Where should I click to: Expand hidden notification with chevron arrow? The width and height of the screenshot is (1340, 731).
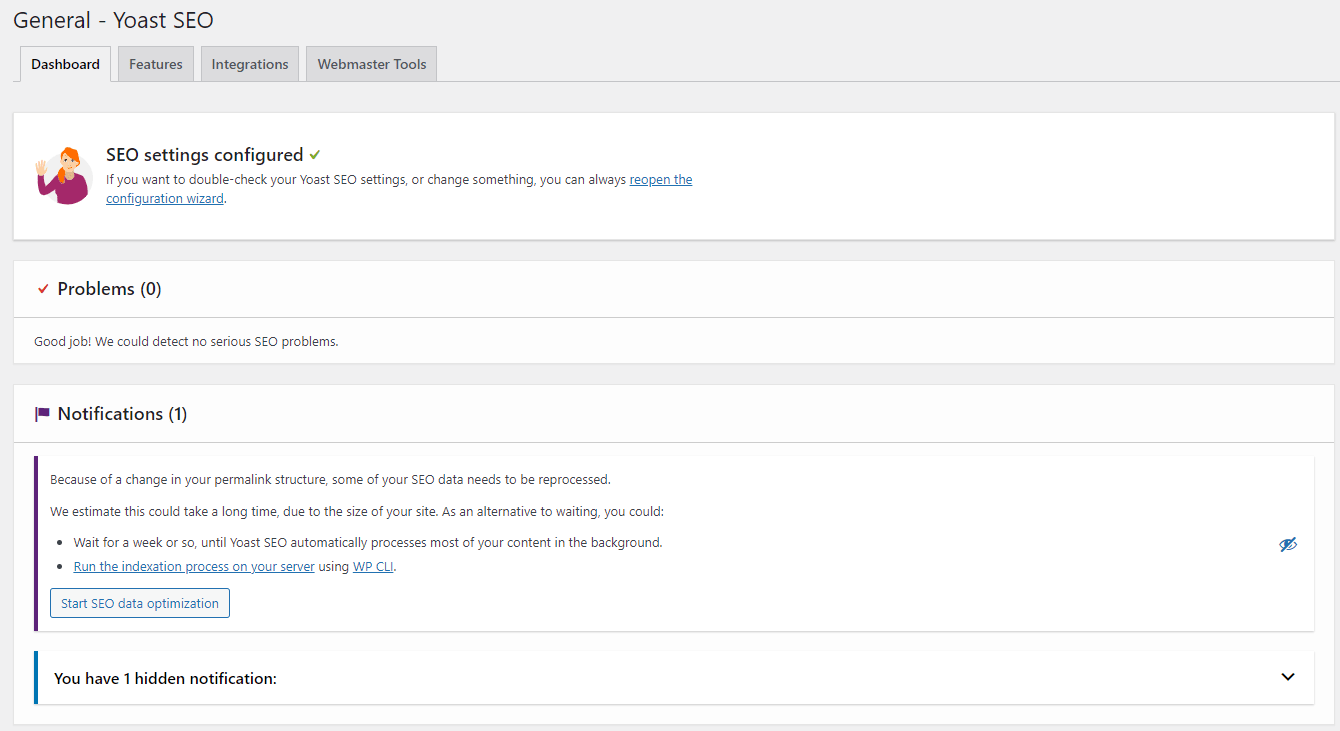coord(1288,677)
